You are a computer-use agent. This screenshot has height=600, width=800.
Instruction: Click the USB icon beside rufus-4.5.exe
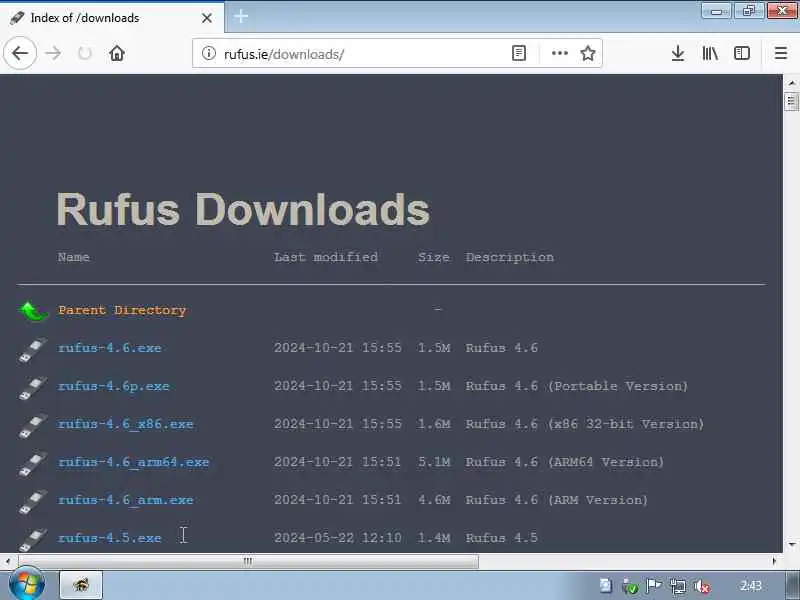33,540
